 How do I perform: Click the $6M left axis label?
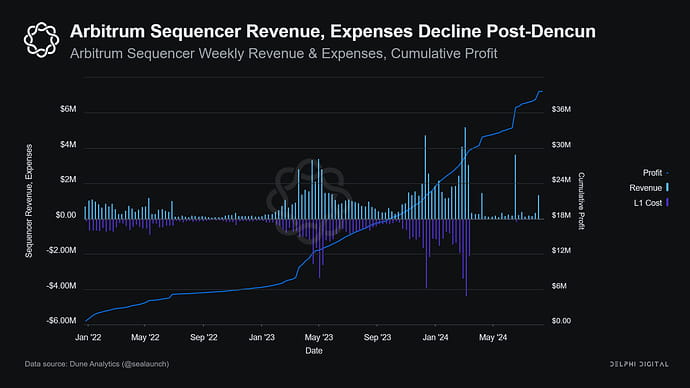point(68,109)
